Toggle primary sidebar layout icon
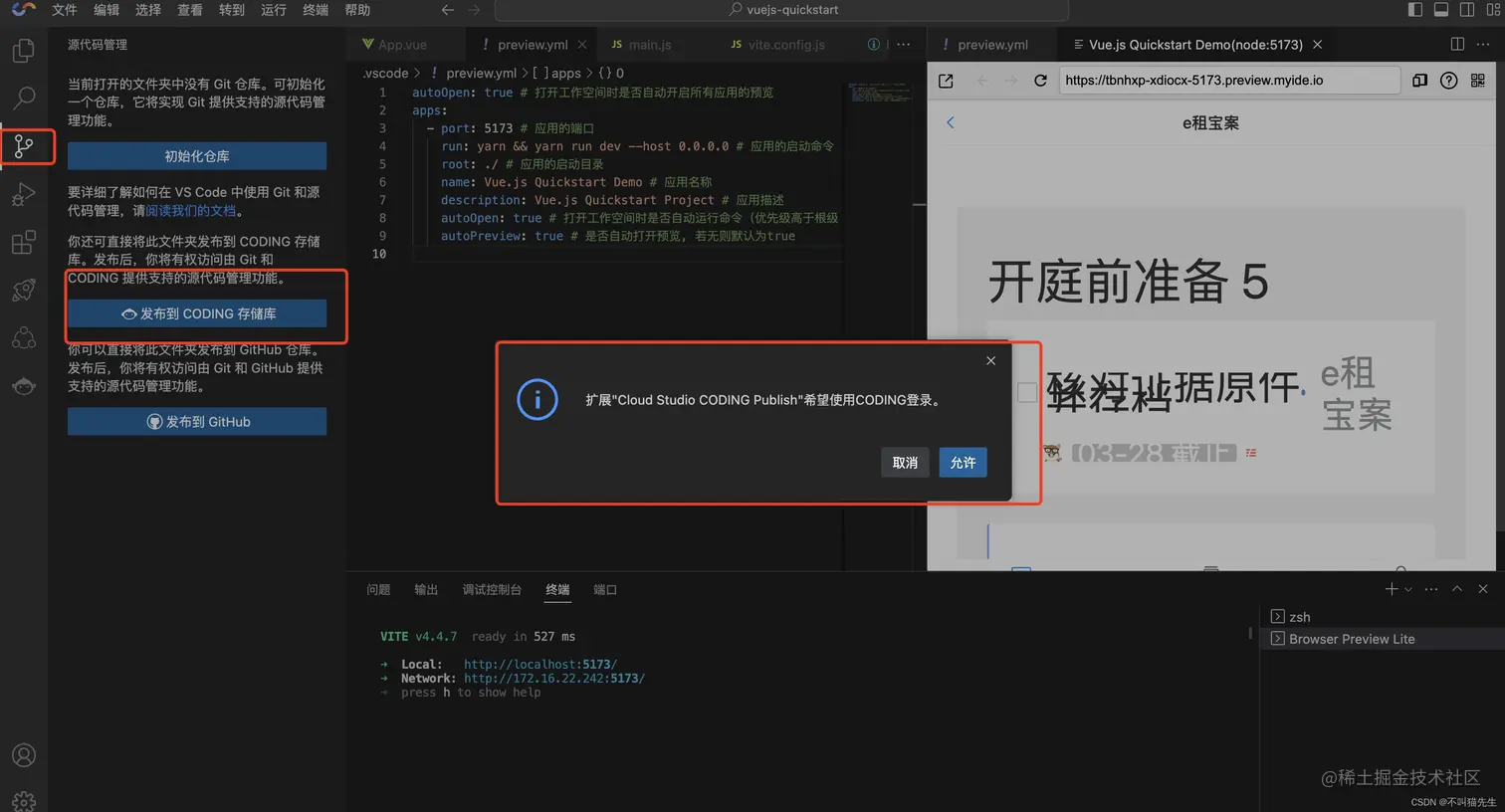This screenshot has width=1505, height=812. pyautogui.click(x=1415, y=10)
